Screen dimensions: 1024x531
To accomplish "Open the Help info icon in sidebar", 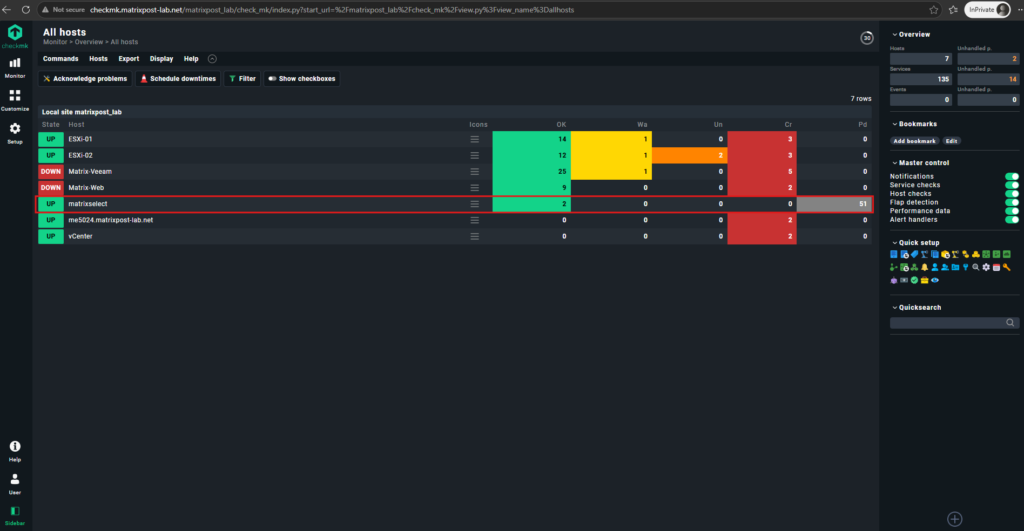I will [14, 451].
